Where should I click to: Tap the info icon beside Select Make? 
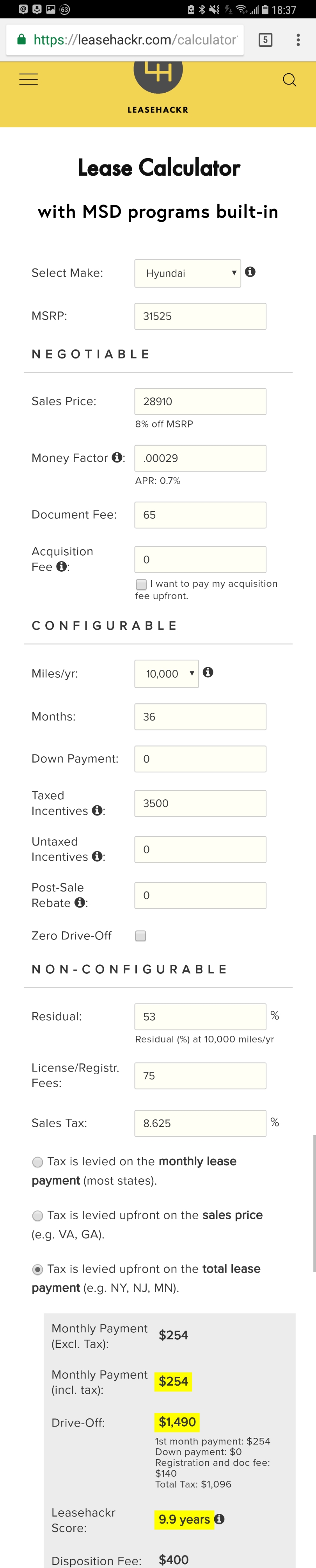(x=250, y=272)
